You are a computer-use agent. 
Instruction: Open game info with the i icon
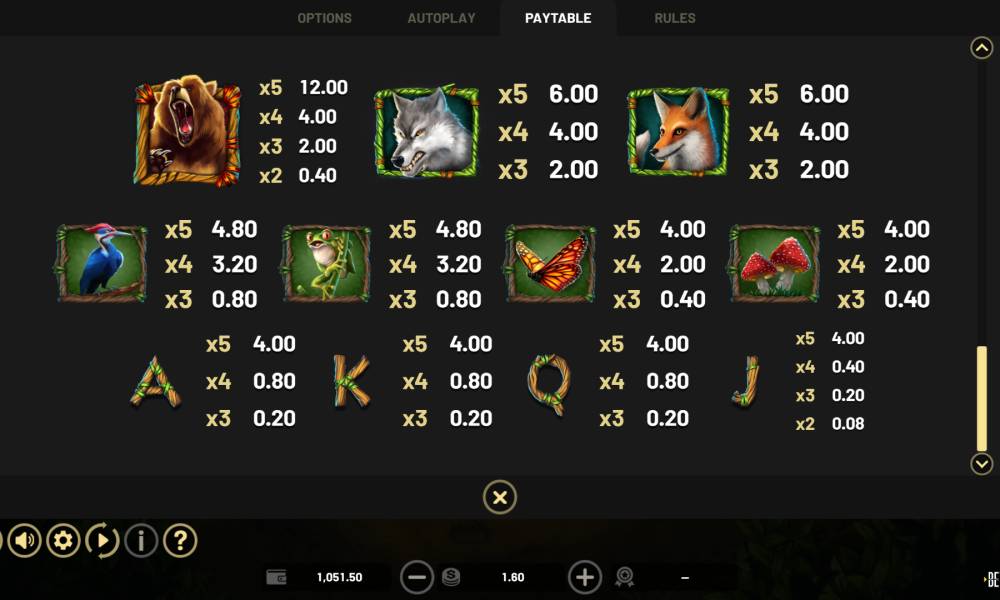pyautogui.click(x=141, y=541)
